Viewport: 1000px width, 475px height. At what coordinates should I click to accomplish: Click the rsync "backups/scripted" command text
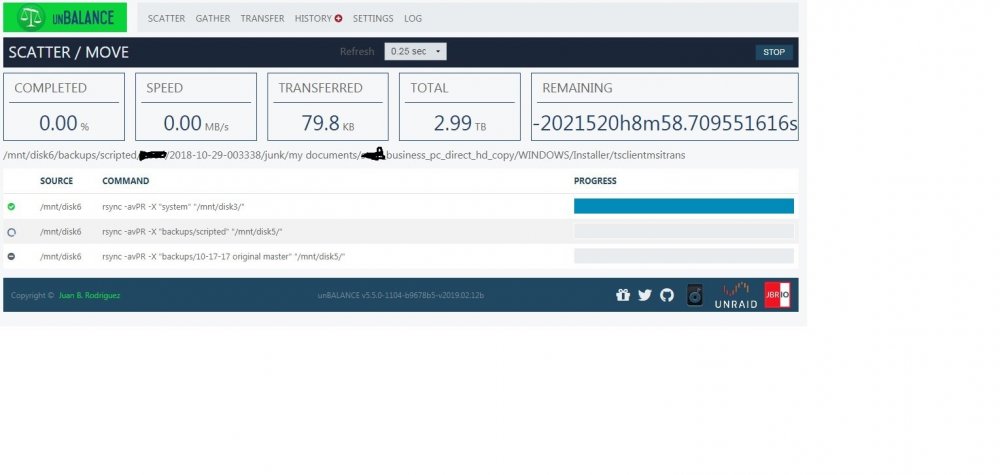click(192, 232)
